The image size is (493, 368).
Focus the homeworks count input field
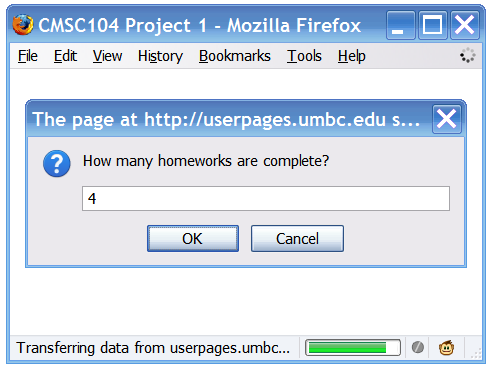coord(266,198)
